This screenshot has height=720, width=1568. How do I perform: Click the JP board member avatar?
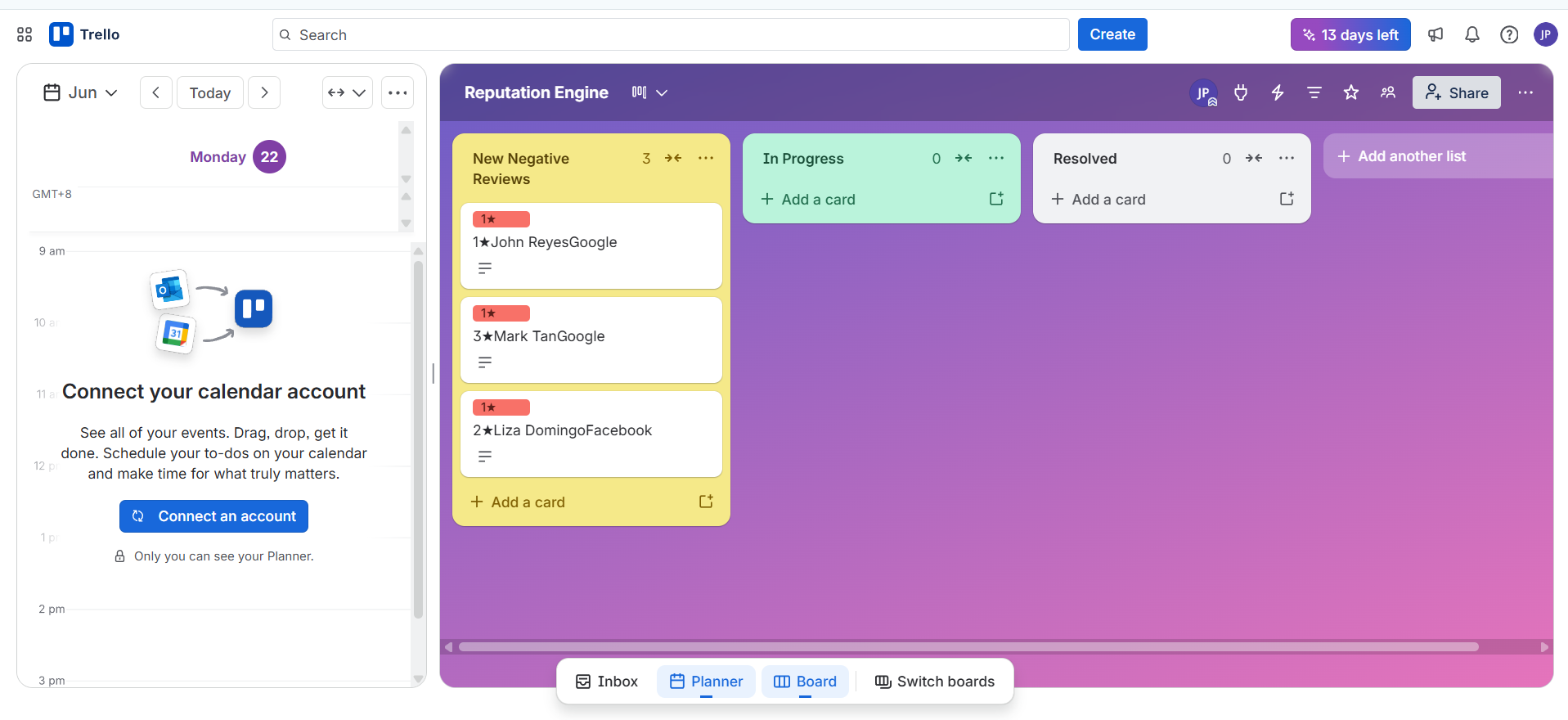tap(1203, 93)
